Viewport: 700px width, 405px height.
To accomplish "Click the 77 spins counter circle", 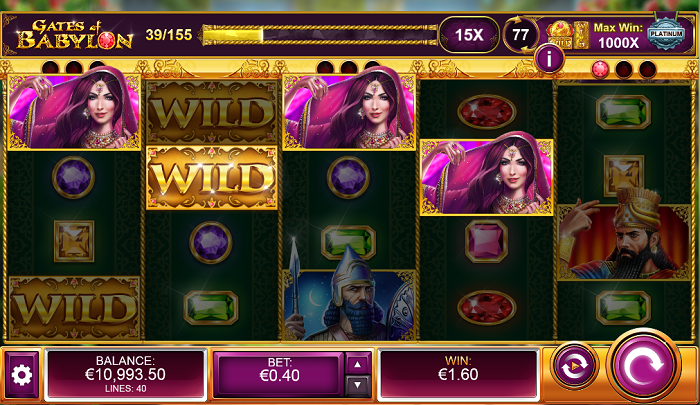I will tap(520, 35).
